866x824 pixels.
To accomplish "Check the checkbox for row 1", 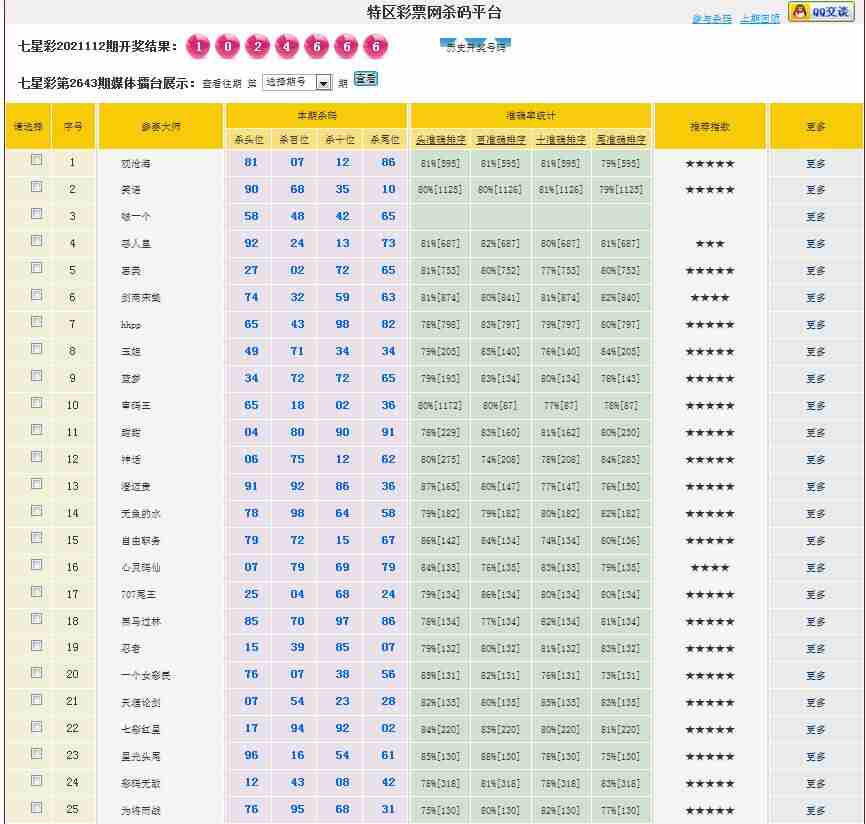I will [x=37, y=160].
